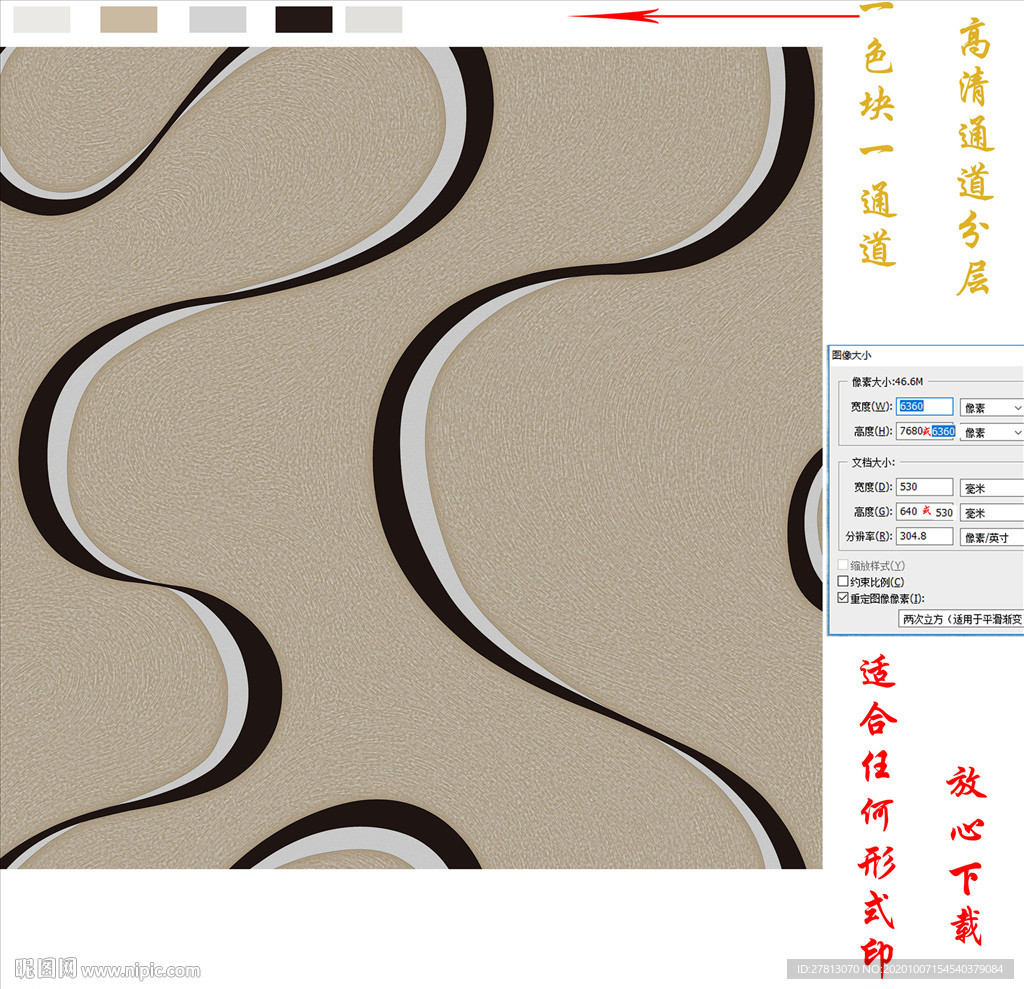Click the nipic logo icon in the watermark
The width and height of the screenshot is (1024, 989).
point(46,968)
